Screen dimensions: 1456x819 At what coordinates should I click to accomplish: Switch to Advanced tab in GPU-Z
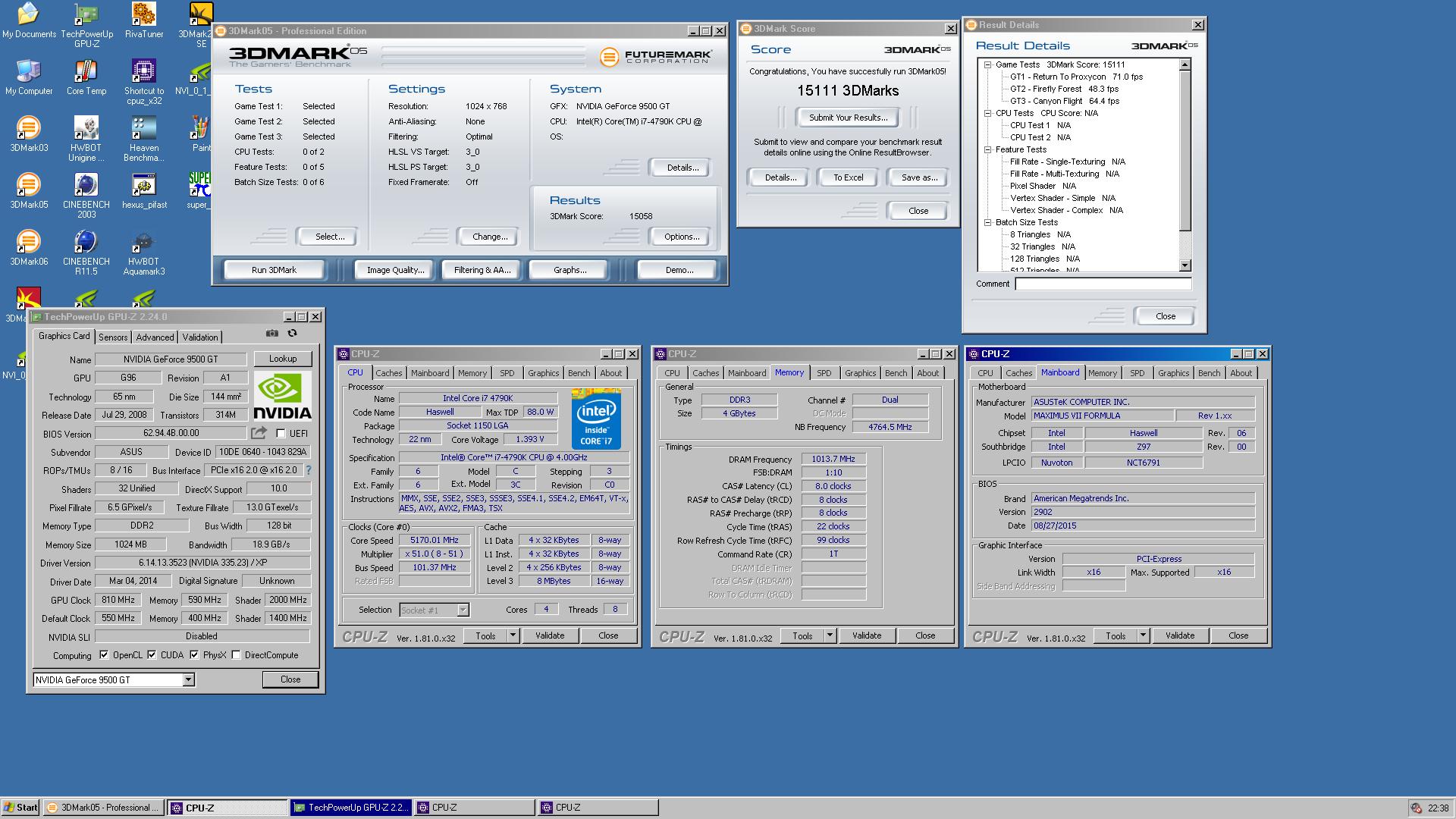coord(155,337)
